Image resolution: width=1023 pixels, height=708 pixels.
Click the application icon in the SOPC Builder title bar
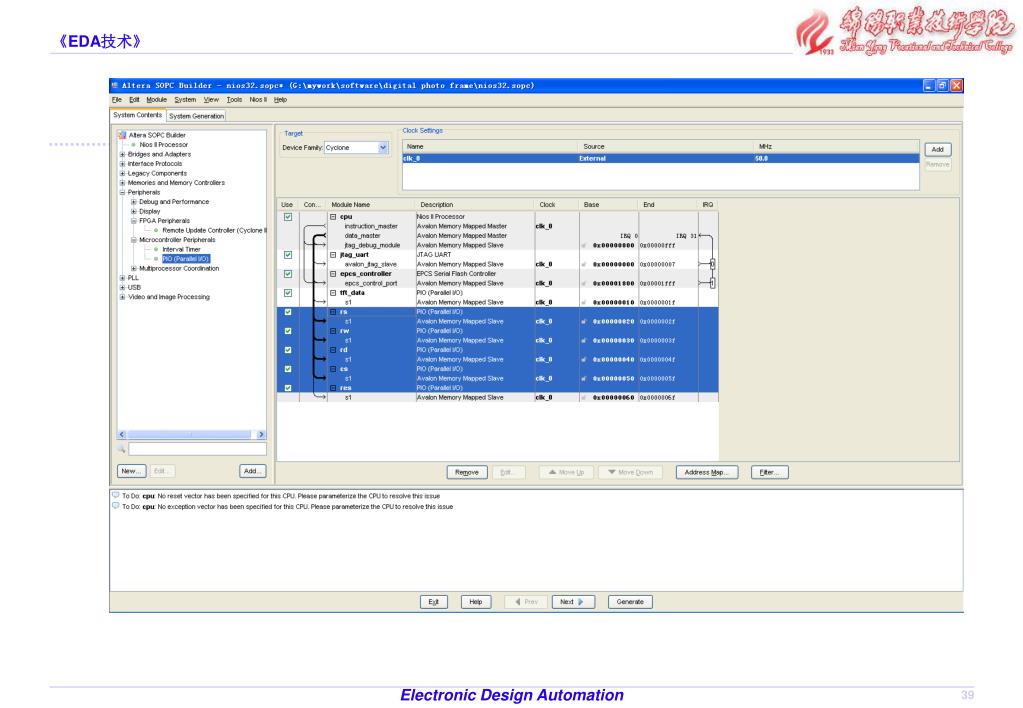115,85
